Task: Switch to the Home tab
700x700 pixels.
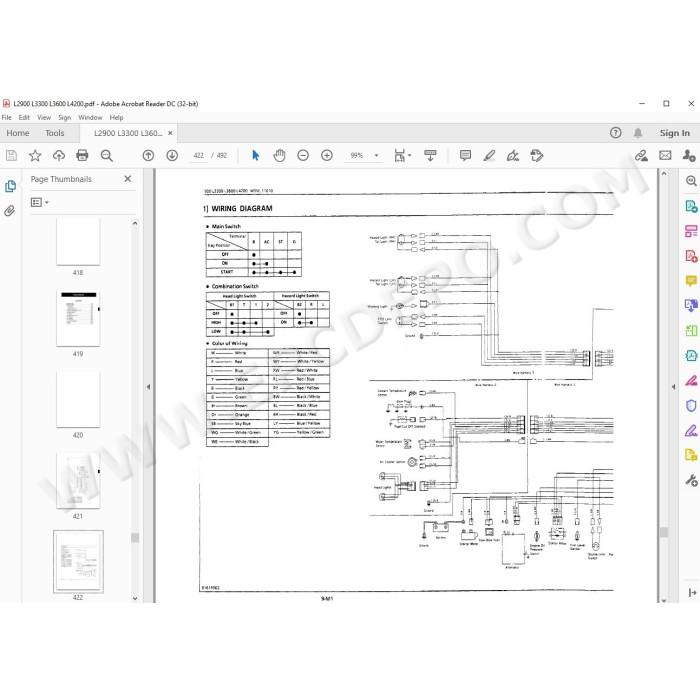Action: [x=18, y=133]
